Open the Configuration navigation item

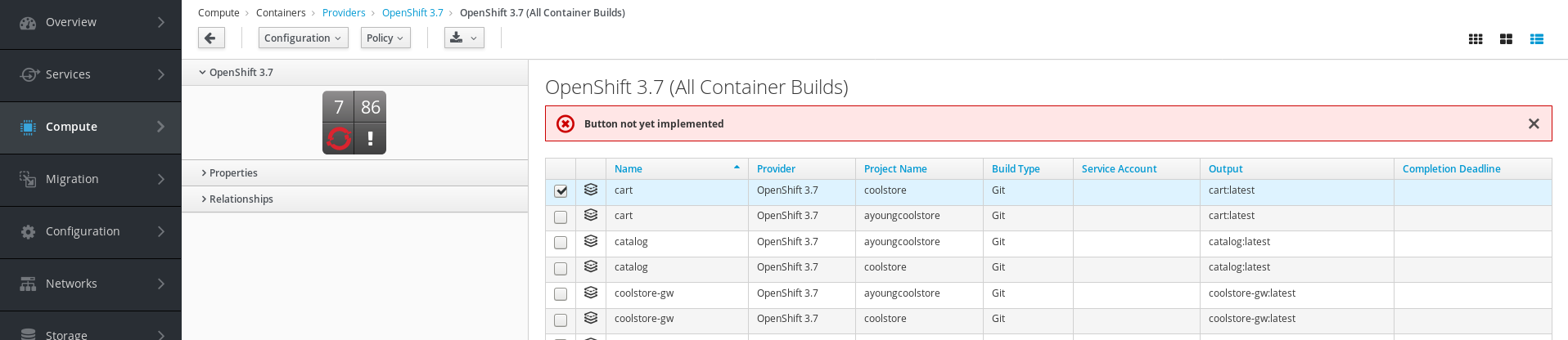(90, 232)
